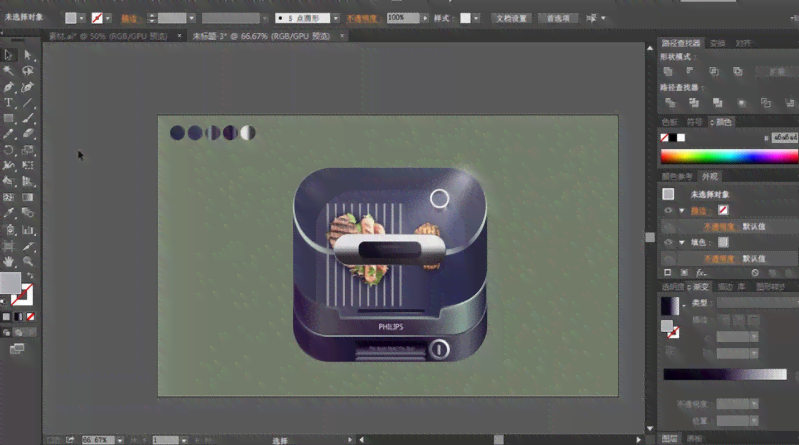
Task: Click the Intersect shape mode icon
Action: tap(714, 71)
